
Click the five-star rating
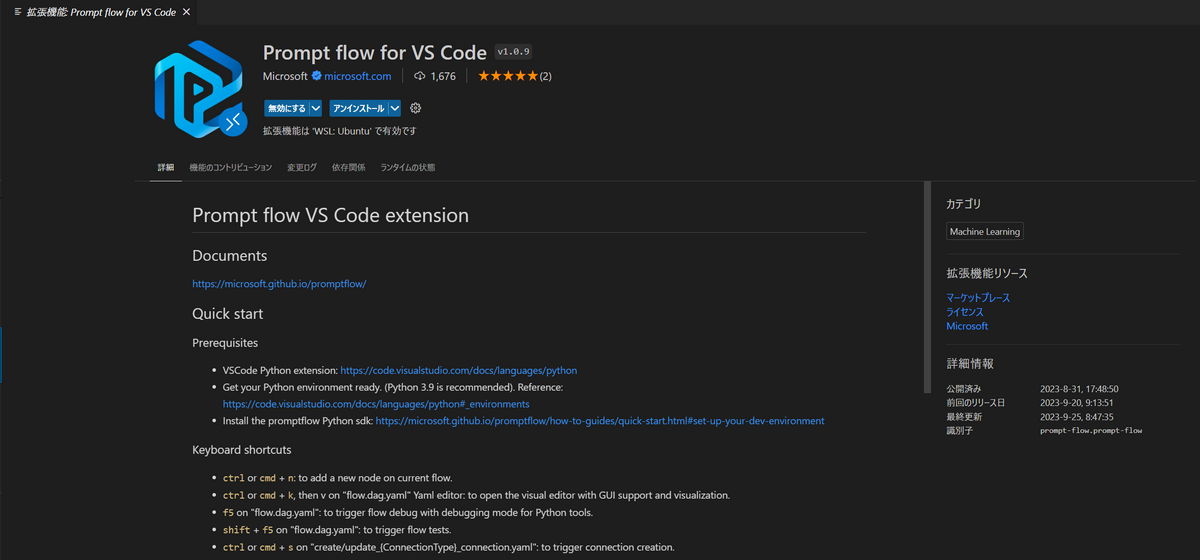[x=507, y=76]
